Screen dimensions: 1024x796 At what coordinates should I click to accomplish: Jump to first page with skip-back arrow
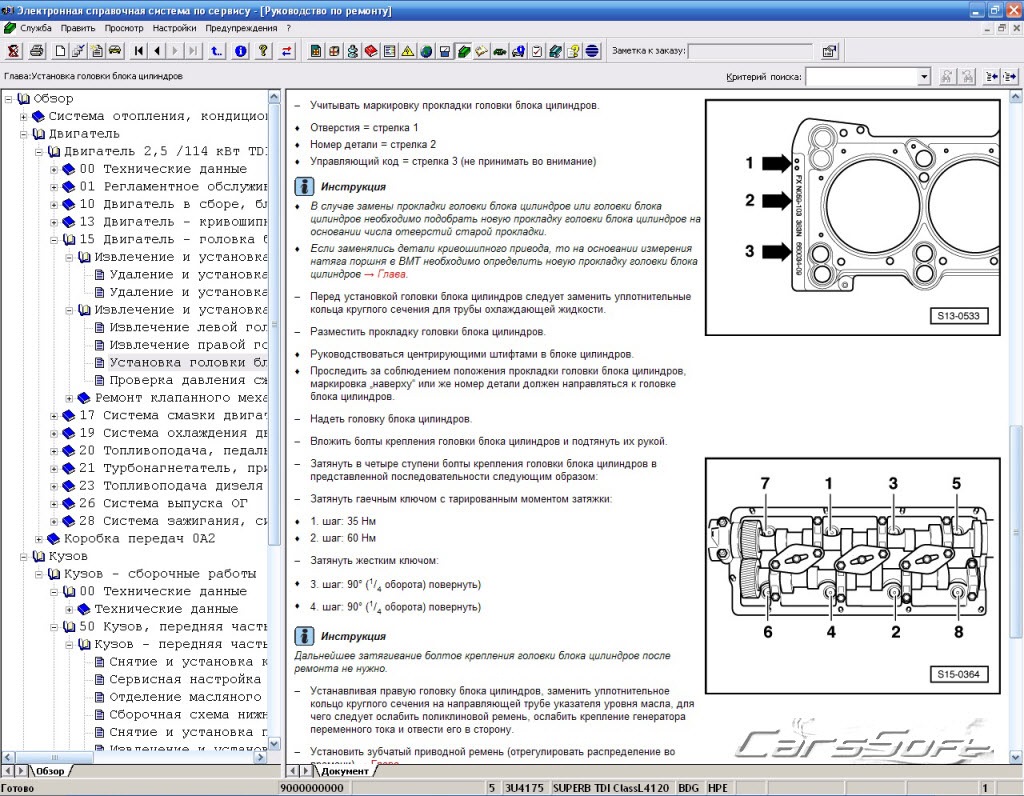coord(138,51)
